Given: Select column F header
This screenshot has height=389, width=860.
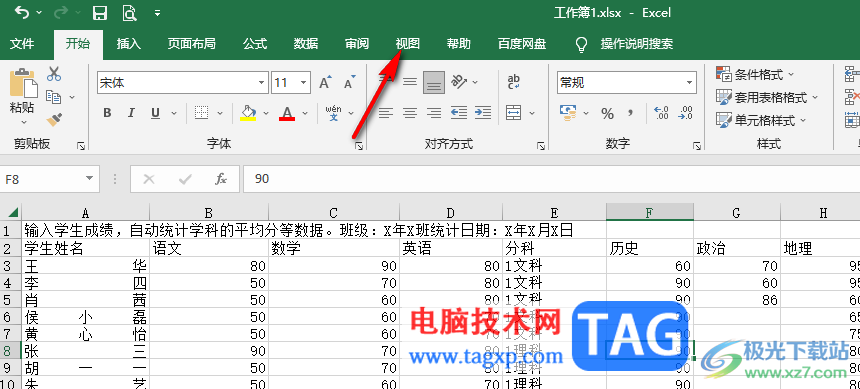Looking at the screenshot, I should tap(649, 212).
